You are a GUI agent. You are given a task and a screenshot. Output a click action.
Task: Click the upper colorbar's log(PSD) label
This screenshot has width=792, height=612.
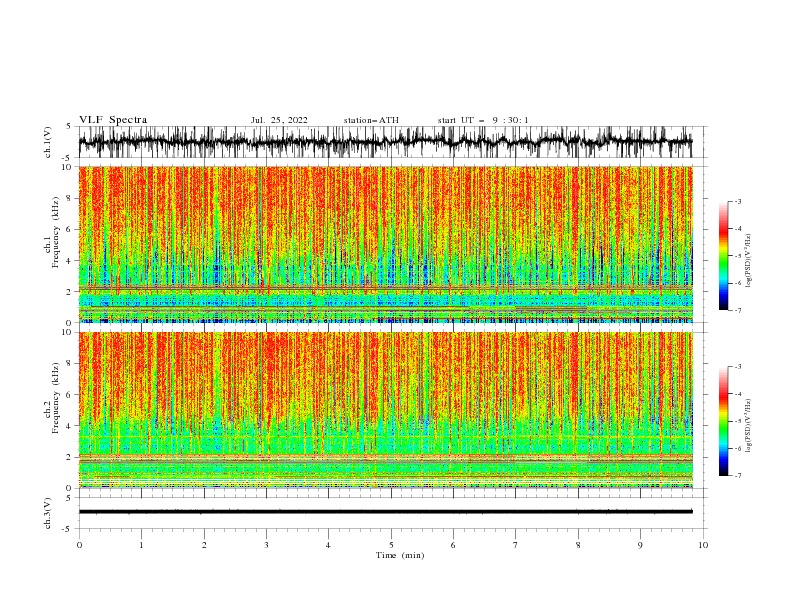coord(748,261)
